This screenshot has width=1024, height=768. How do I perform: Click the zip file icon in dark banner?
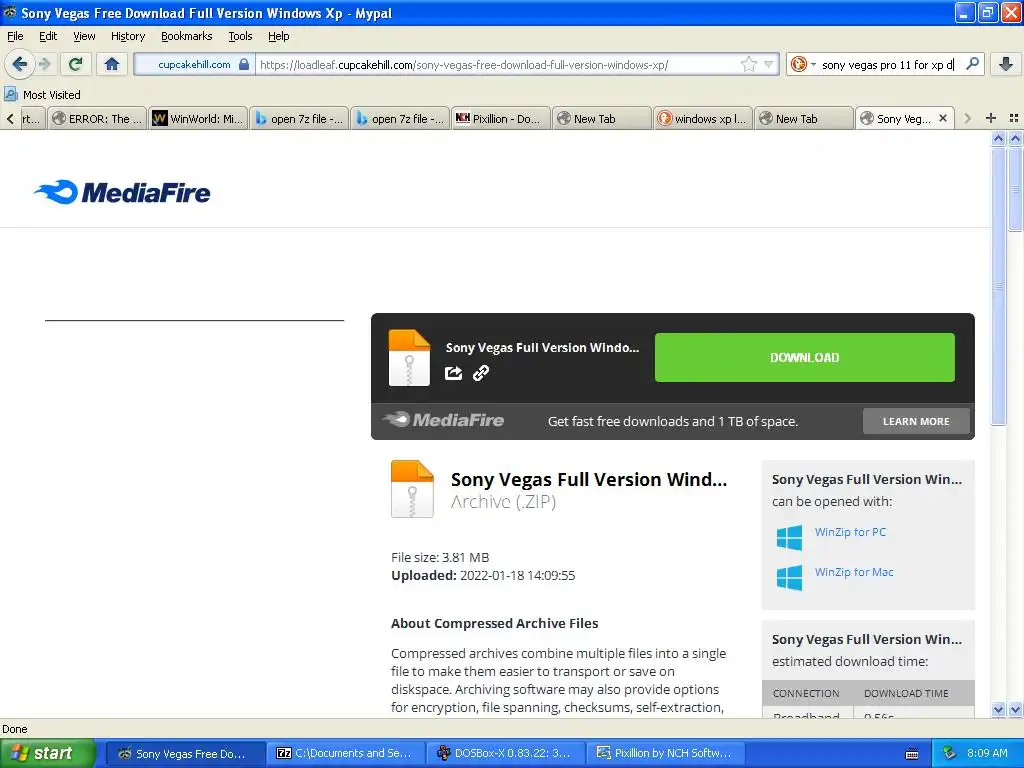[x=409, y=357]
